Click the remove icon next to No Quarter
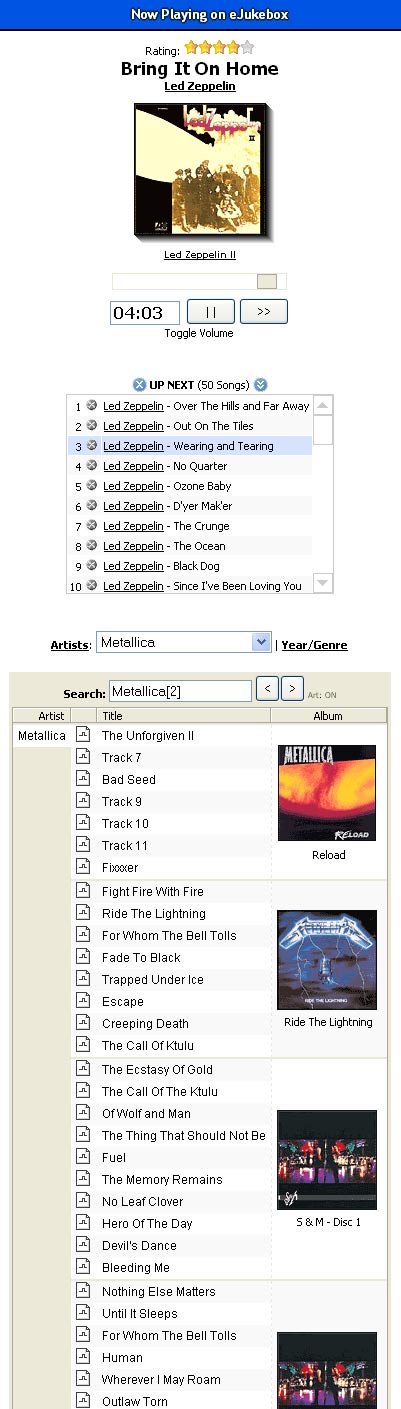401x1409 pixels. [92, 466]
